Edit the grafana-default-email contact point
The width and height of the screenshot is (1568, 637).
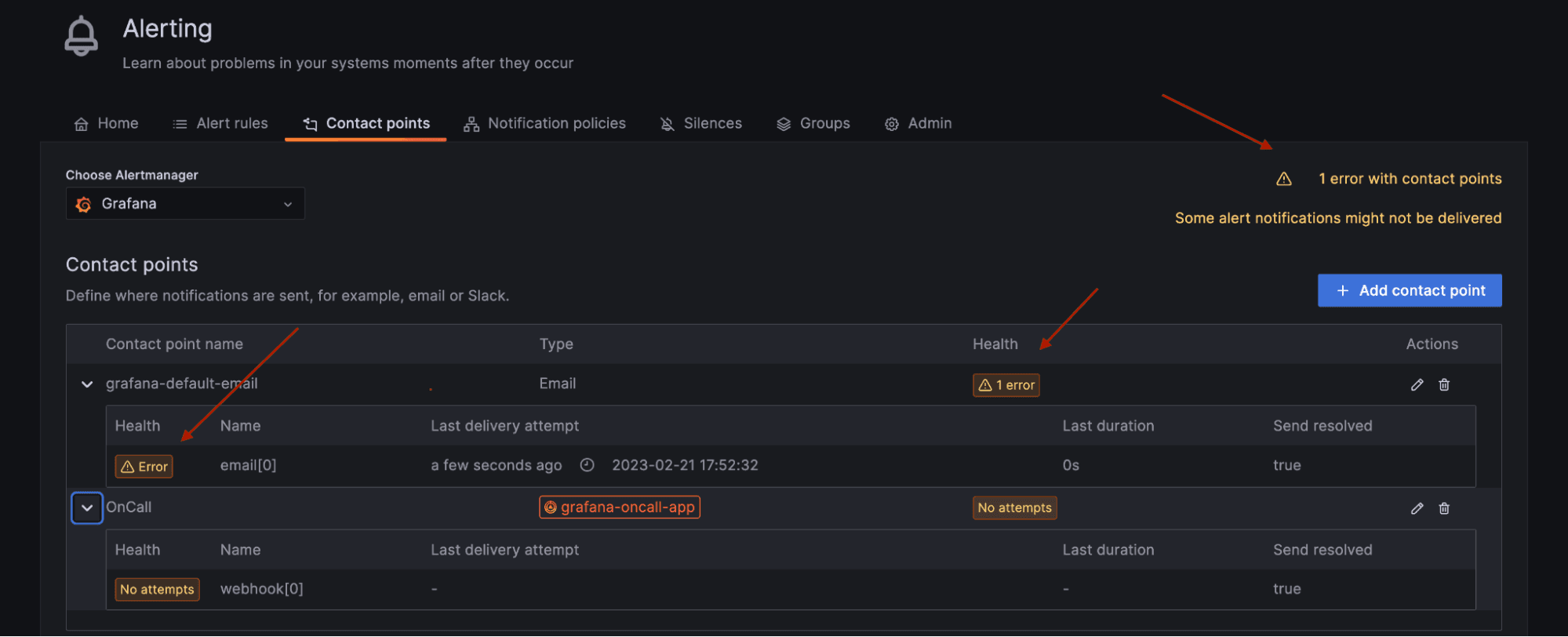point(1417,384)
